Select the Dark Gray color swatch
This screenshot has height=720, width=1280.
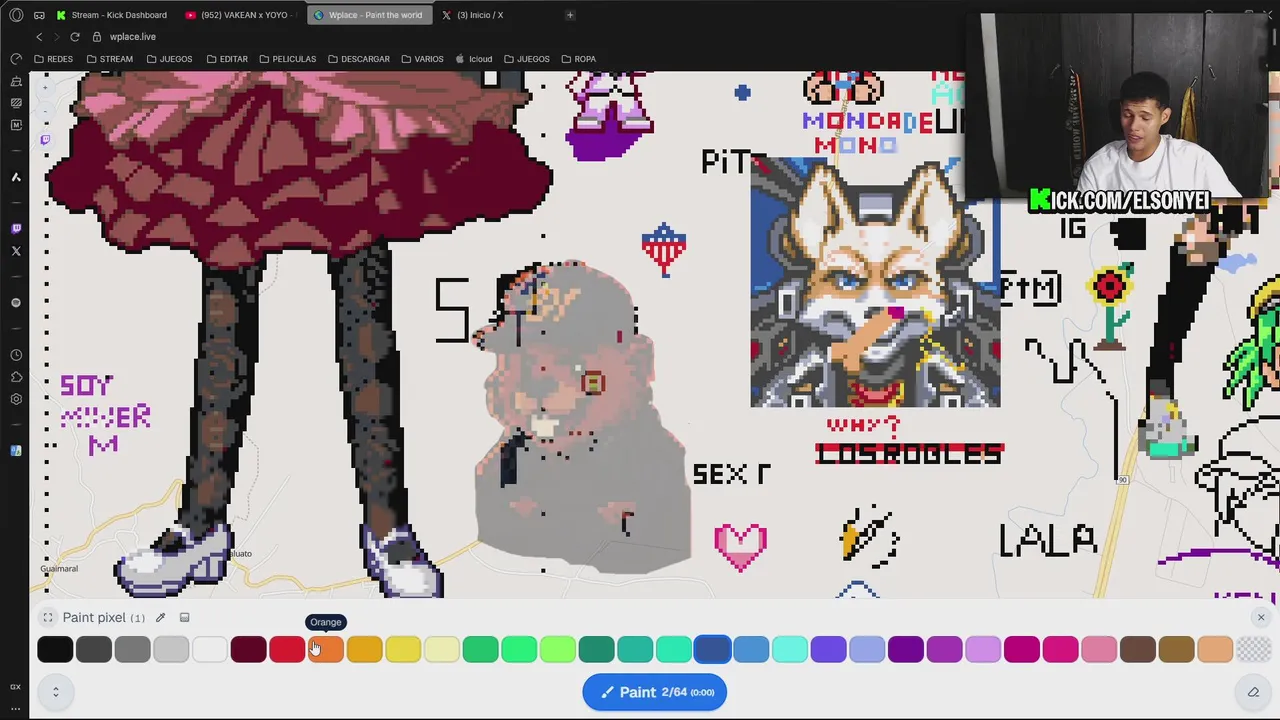point(94,650)
